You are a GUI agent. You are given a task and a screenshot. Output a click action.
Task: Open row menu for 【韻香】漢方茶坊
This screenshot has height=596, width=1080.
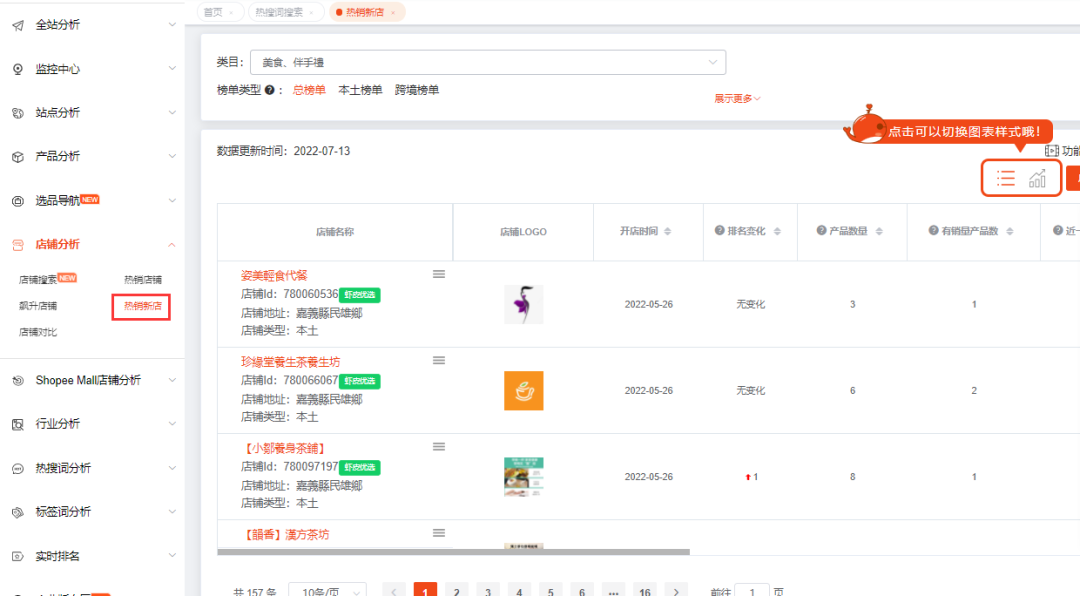click(439, 533)
